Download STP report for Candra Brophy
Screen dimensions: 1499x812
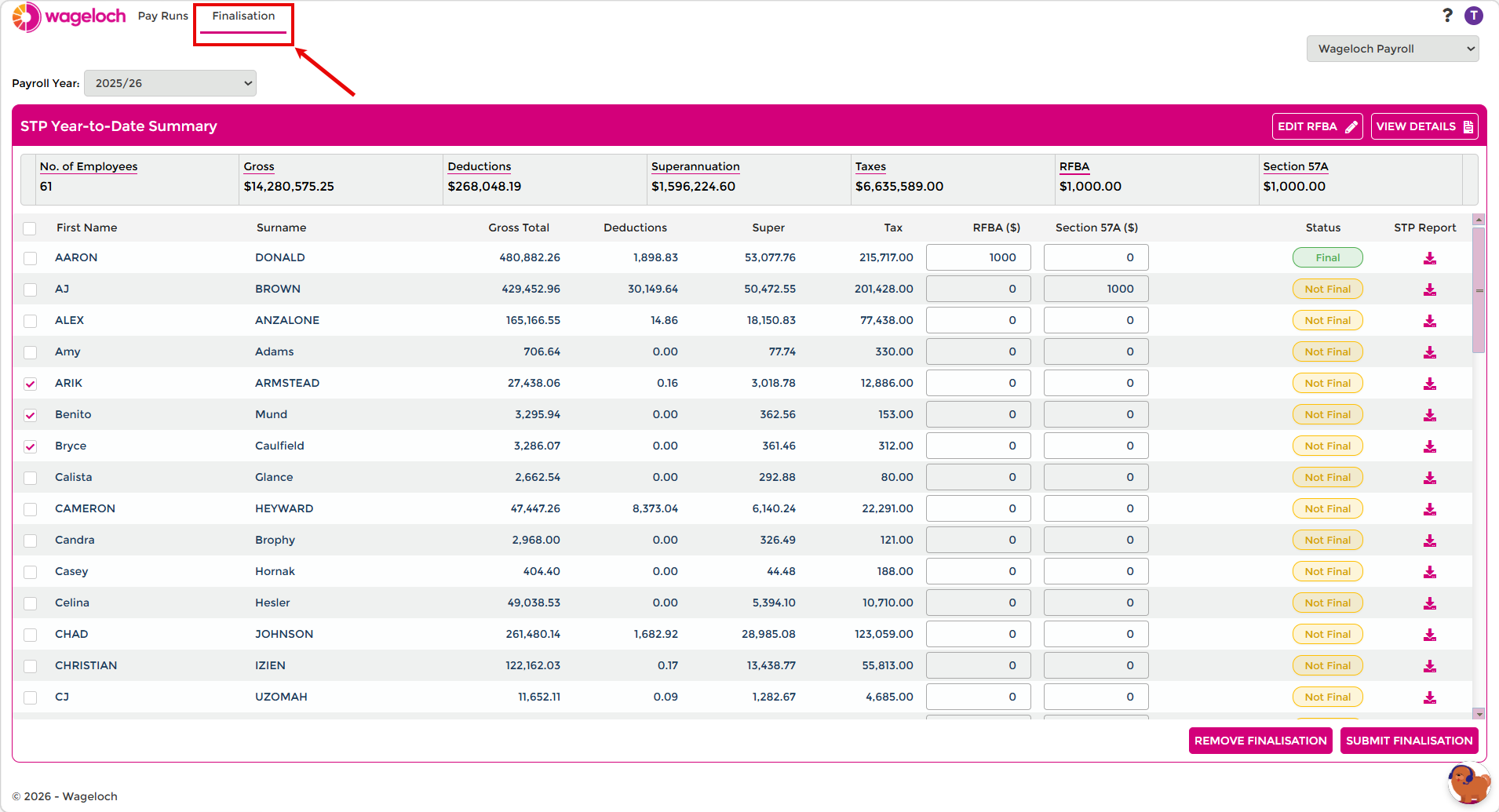coord(1430,541)
